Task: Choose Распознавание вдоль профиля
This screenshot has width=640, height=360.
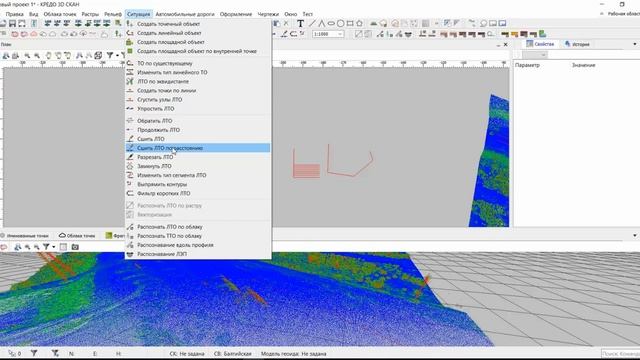Action: click(x=198, y=245)
